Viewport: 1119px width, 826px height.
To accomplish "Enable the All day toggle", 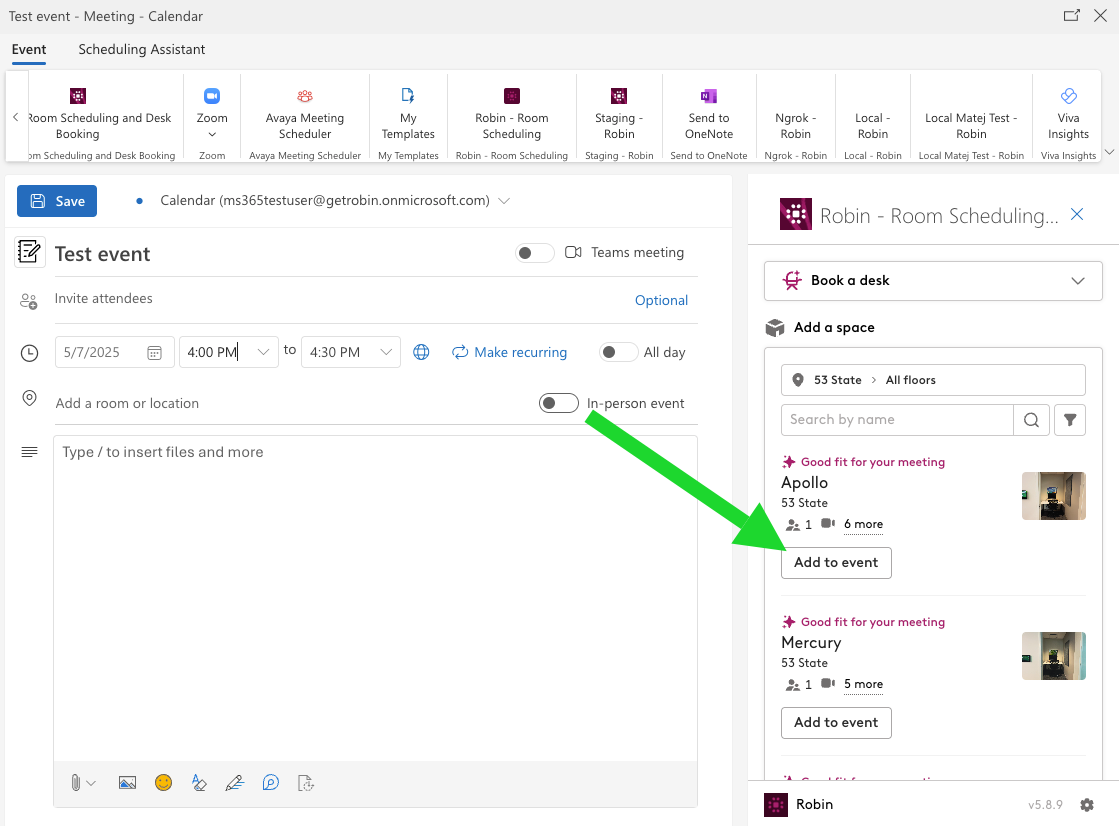I will tap(618, 352).
